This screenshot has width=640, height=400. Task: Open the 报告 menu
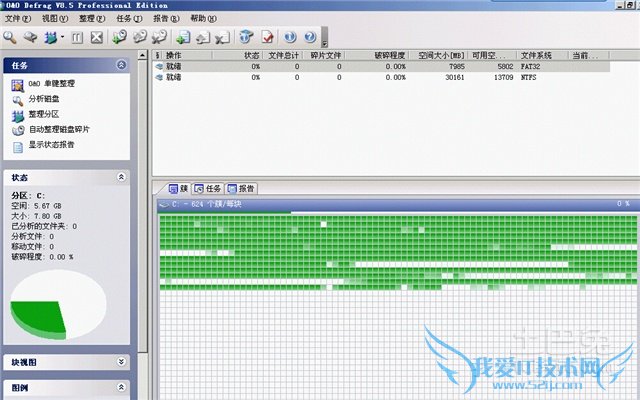pyautogui.click(x=167, y=18)
